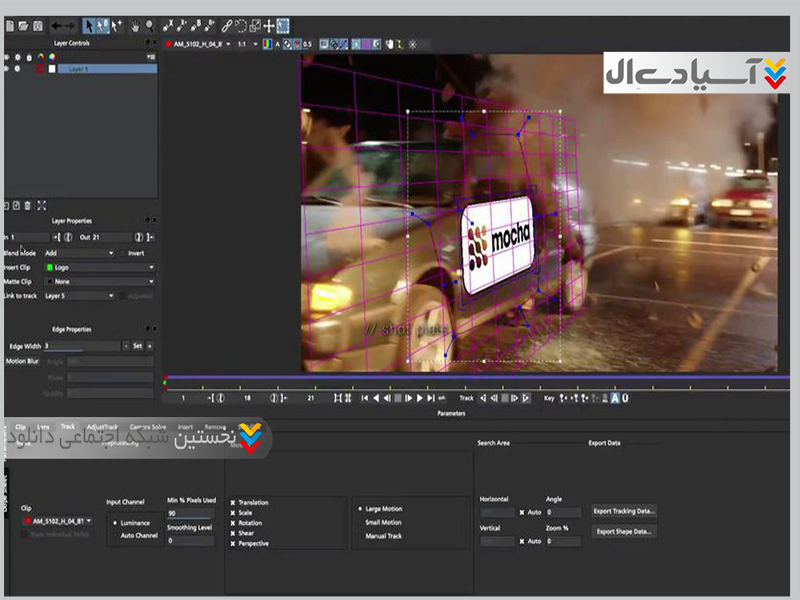800x600 pixels.
Task: Open the Blend Mode dropdown
Action: (x=80, y=253)
